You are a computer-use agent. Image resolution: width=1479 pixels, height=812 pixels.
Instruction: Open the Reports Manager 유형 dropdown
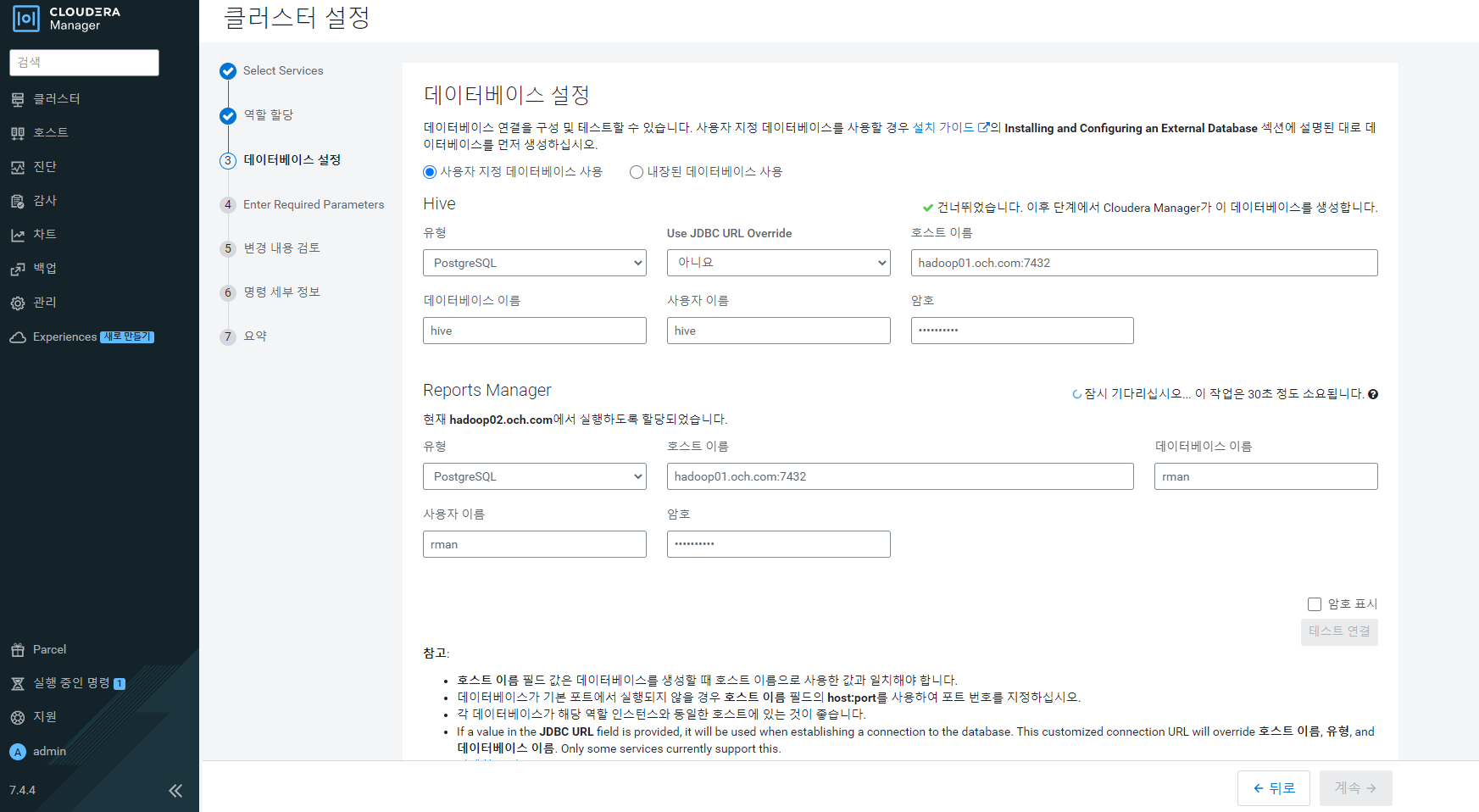(535, 476)
